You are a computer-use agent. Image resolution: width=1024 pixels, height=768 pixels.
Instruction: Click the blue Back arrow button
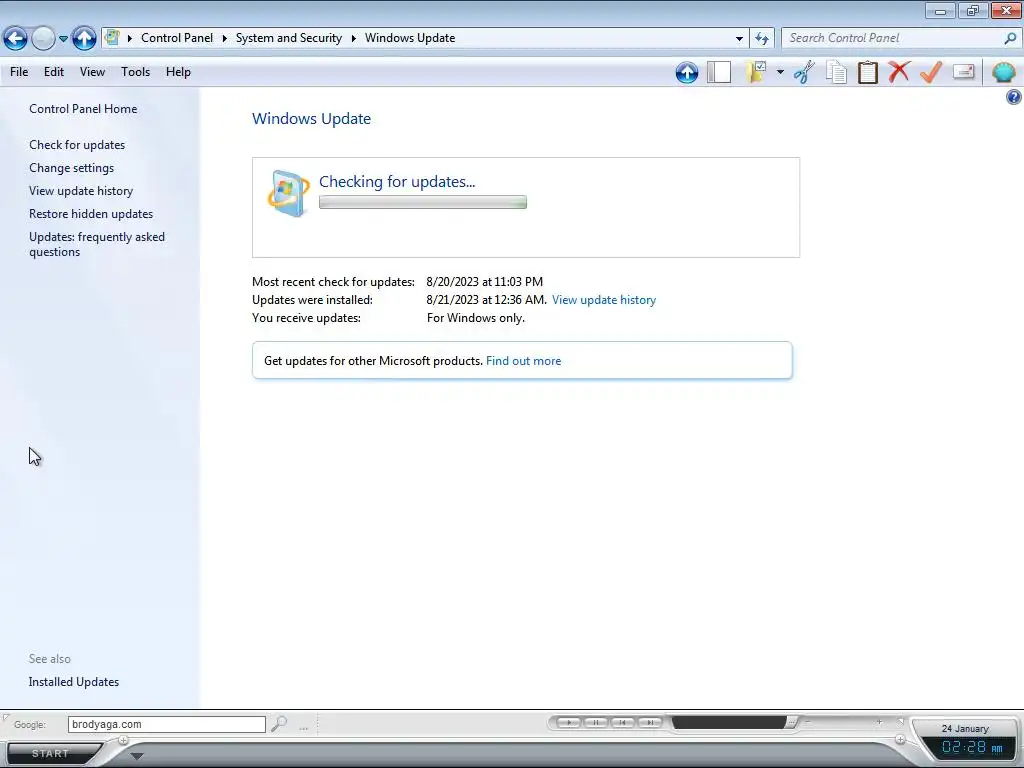click(16, 39)
